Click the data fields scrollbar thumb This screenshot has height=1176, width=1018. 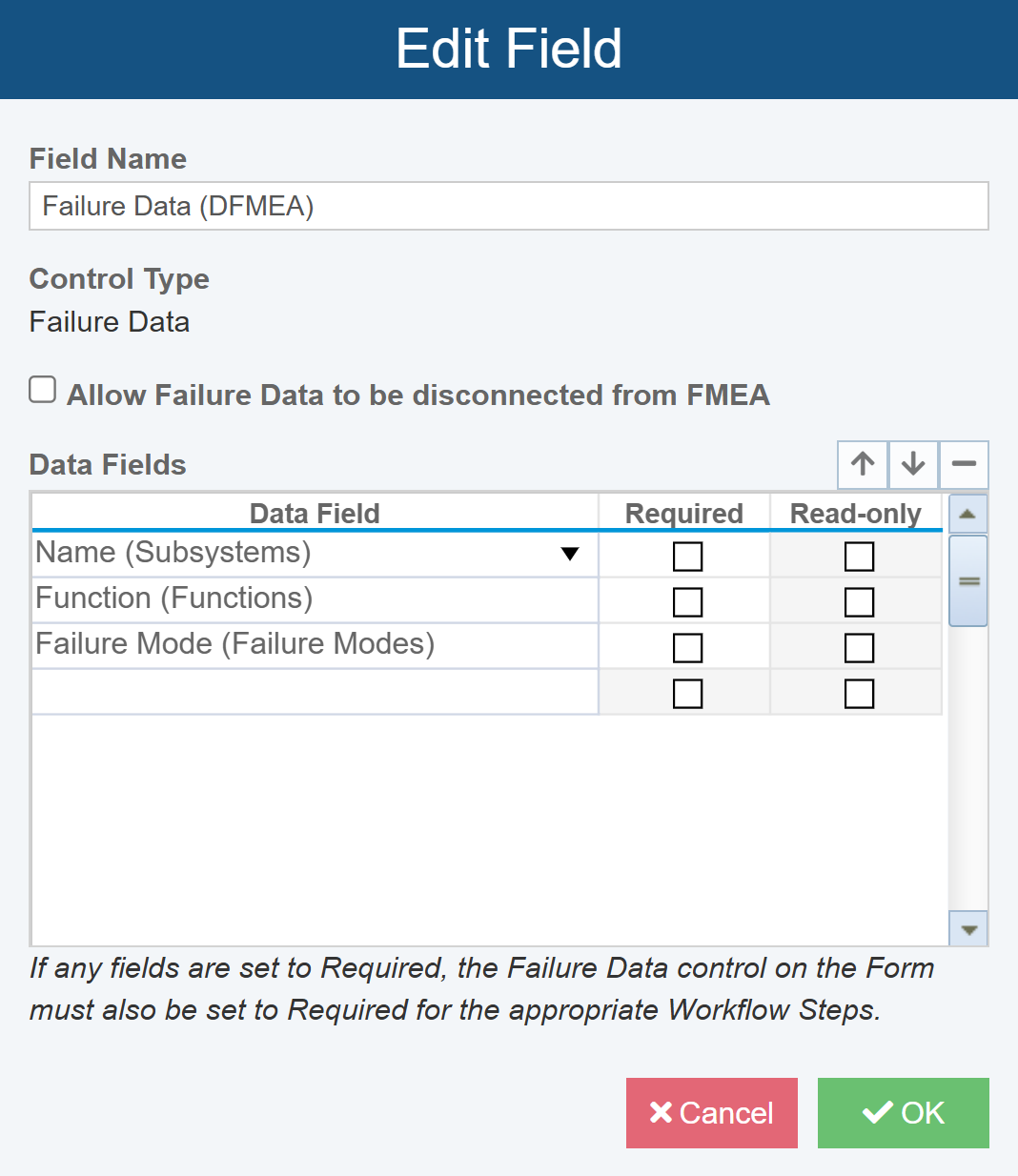(968, 580)
